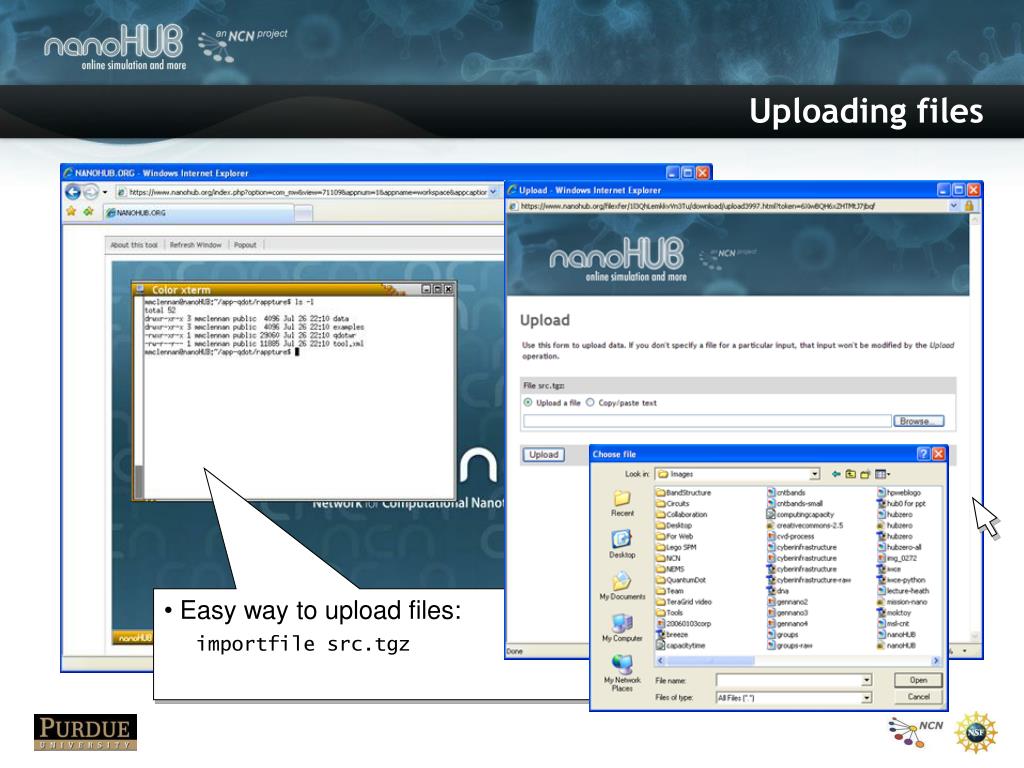Click Up One Level folder icon

(850, 474)
